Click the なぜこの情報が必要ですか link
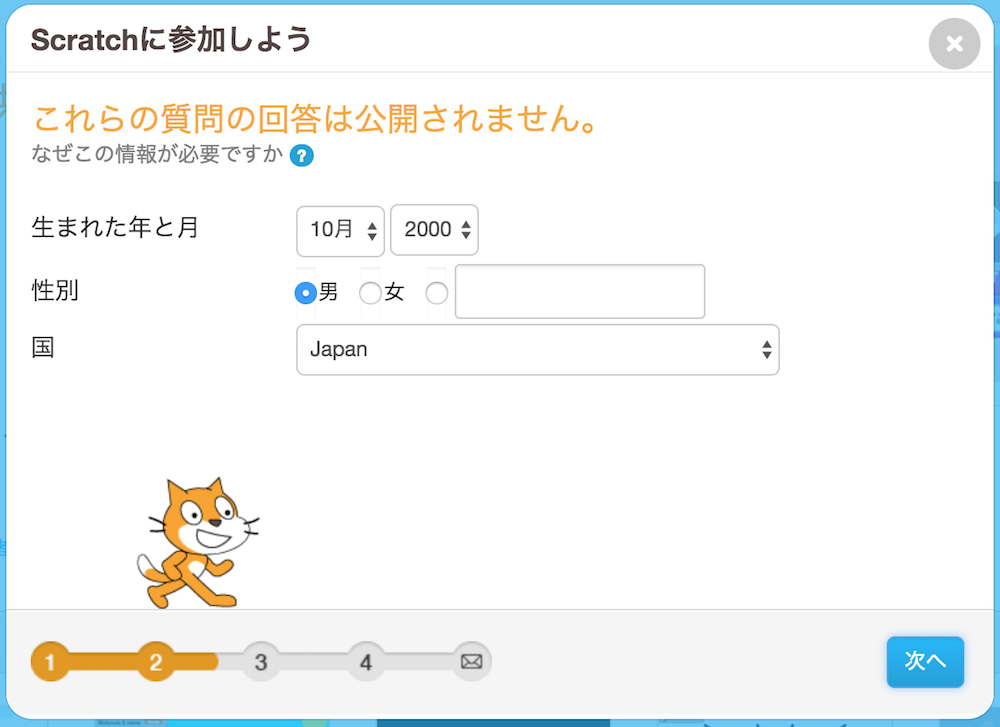 point(158,156)
